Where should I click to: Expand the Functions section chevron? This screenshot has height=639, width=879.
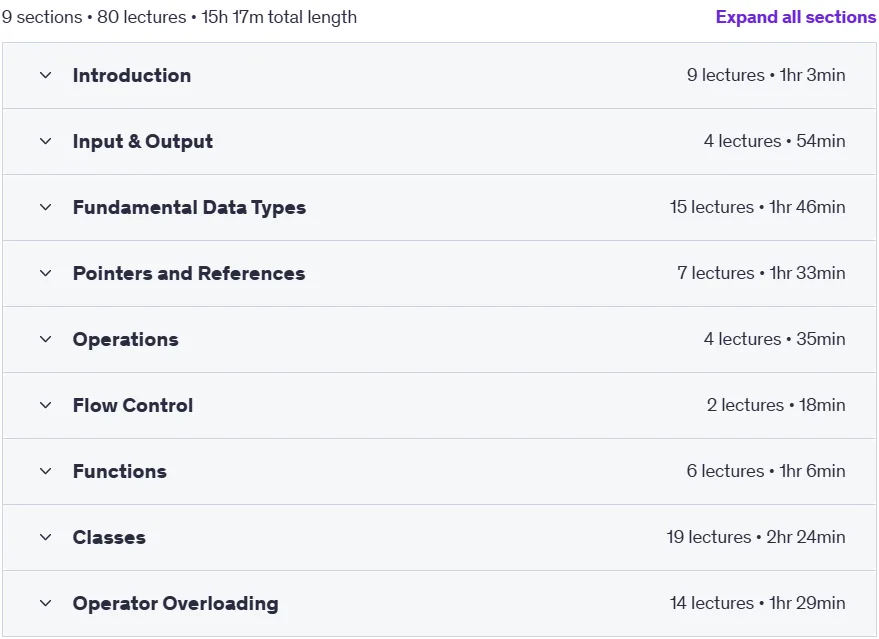[45, 471]
